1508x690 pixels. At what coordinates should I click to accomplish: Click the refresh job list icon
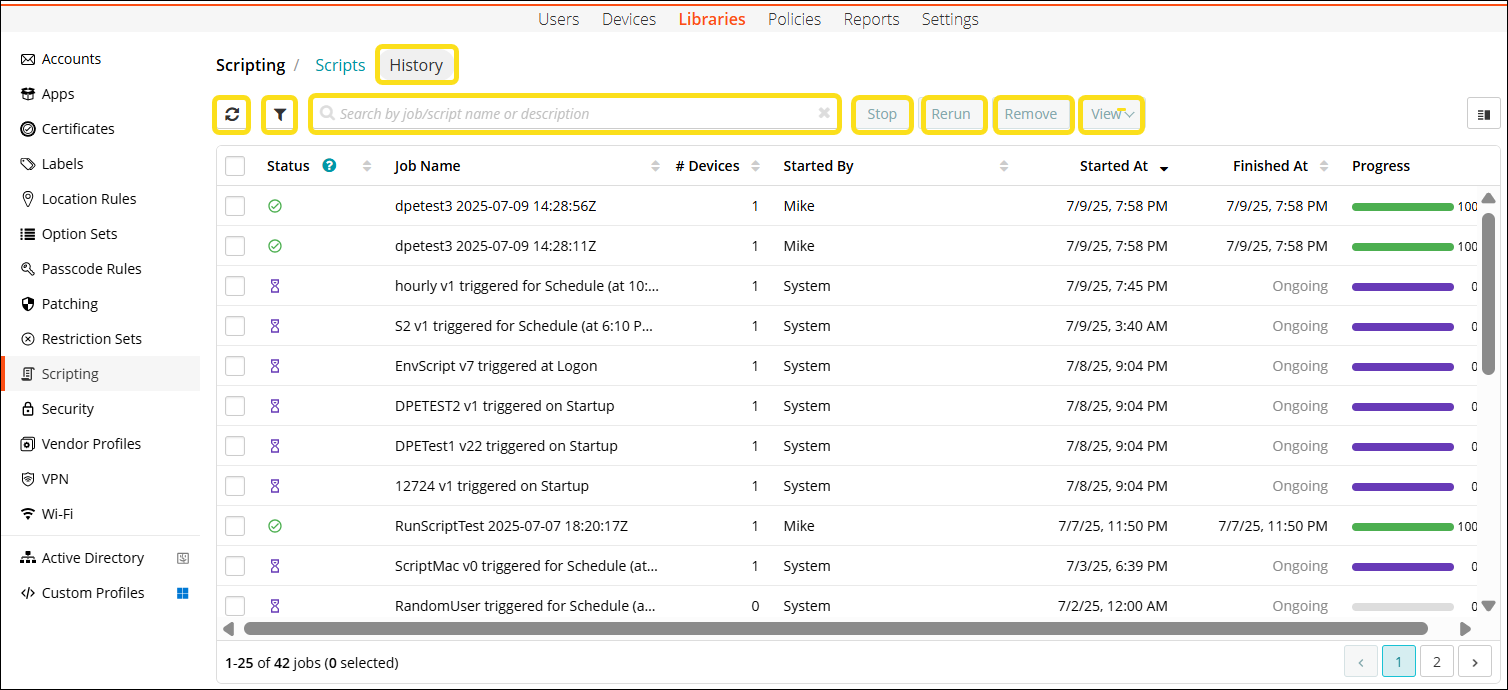click(x=232, y=115)
